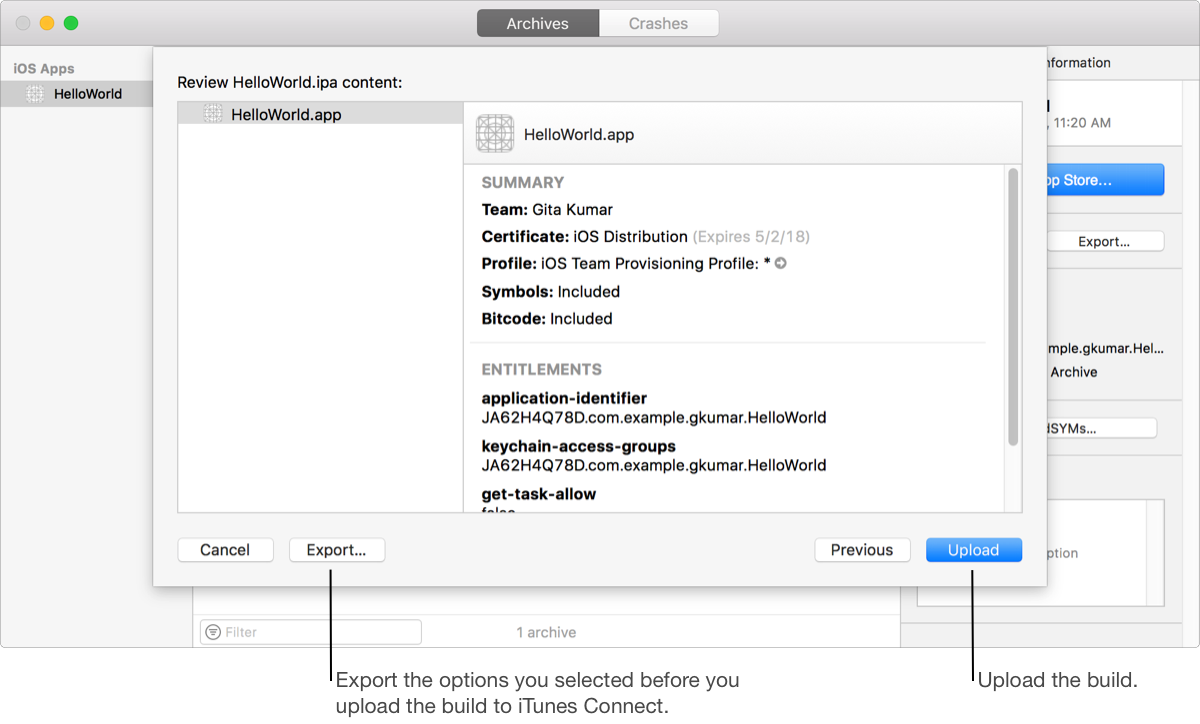
Task: Click the Bitcode: Included row
Action: [547, 319]
